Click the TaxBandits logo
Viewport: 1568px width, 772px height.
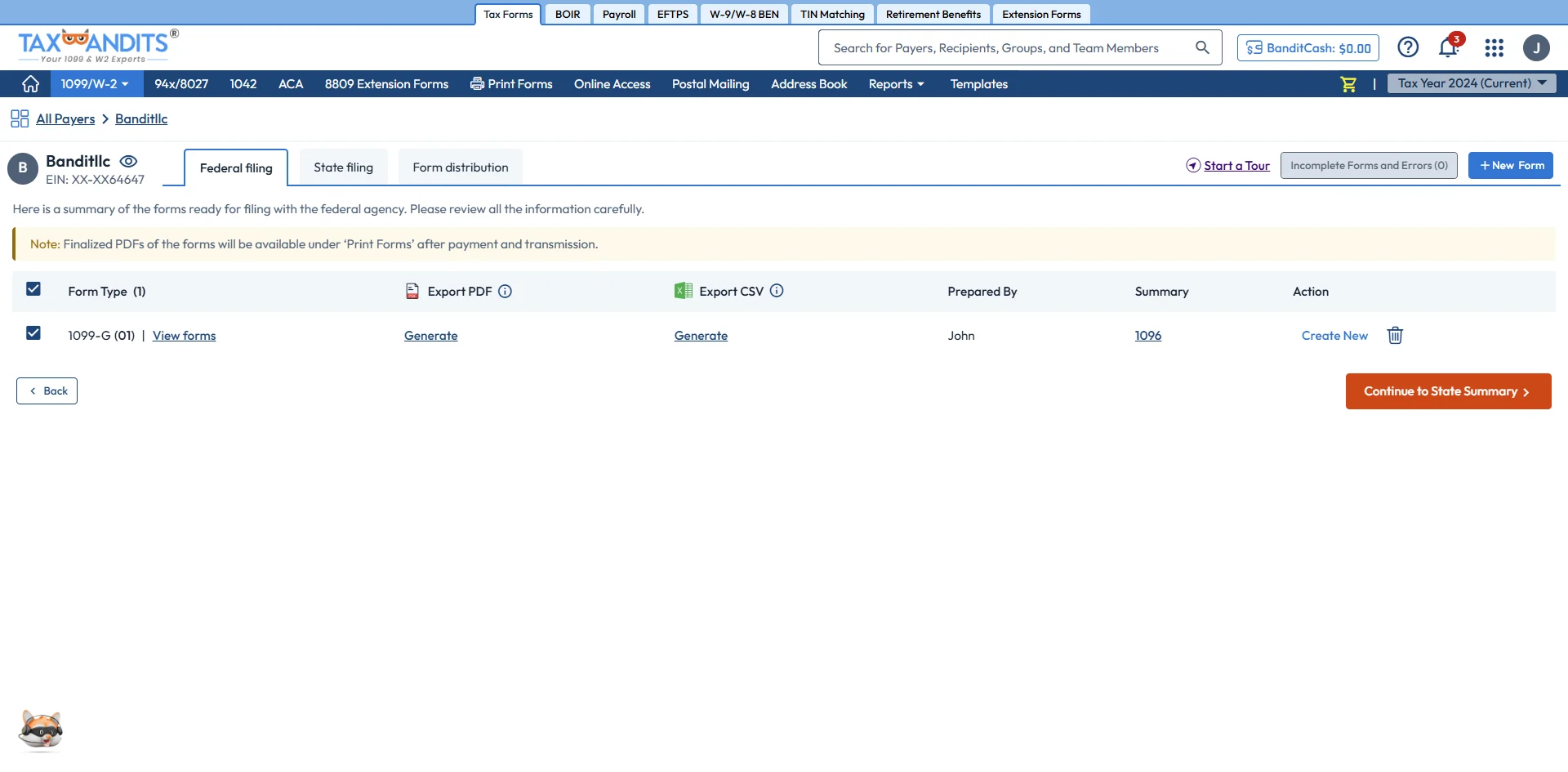[98, 47]
